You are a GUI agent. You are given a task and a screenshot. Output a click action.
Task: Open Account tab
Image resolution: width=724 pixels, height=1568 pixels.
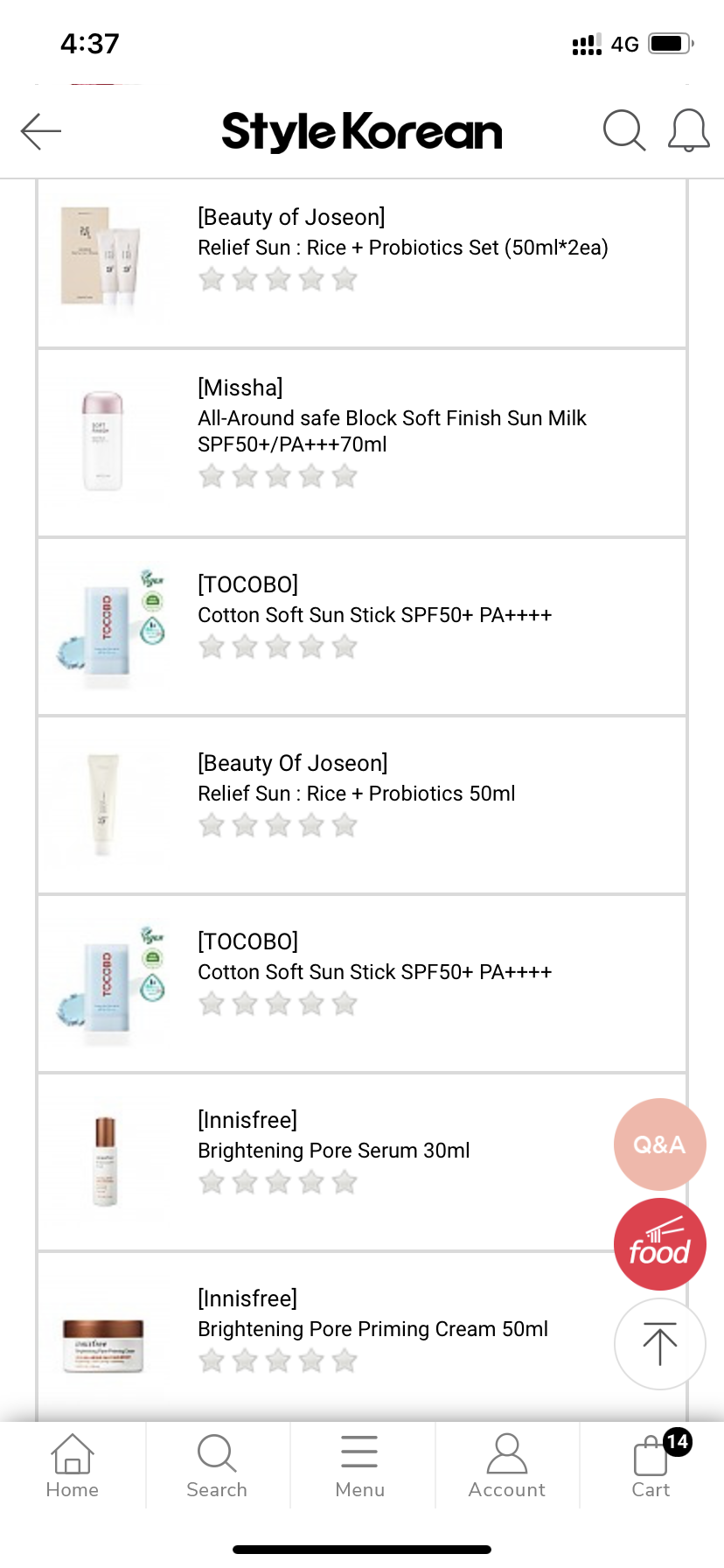[x=506, y=1466]
